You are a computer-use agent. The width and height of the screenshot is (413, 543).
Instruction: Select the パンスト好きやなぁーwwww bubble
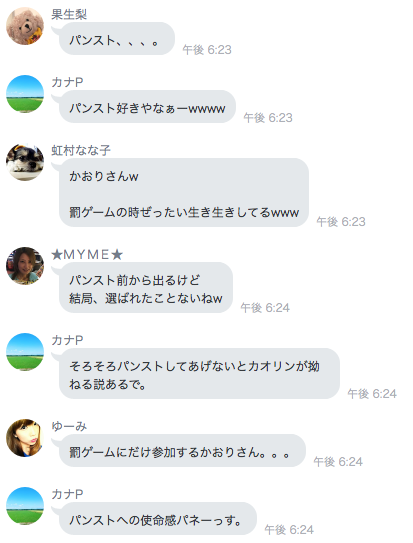147,106
